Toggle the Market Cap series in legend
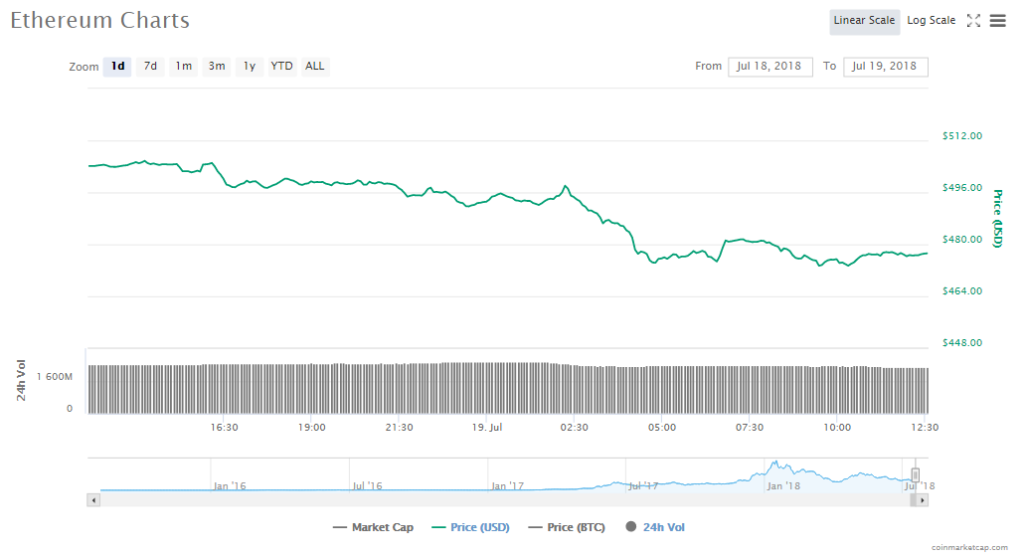This screenshot has height=559, width=1024. (x=372, y=527)
